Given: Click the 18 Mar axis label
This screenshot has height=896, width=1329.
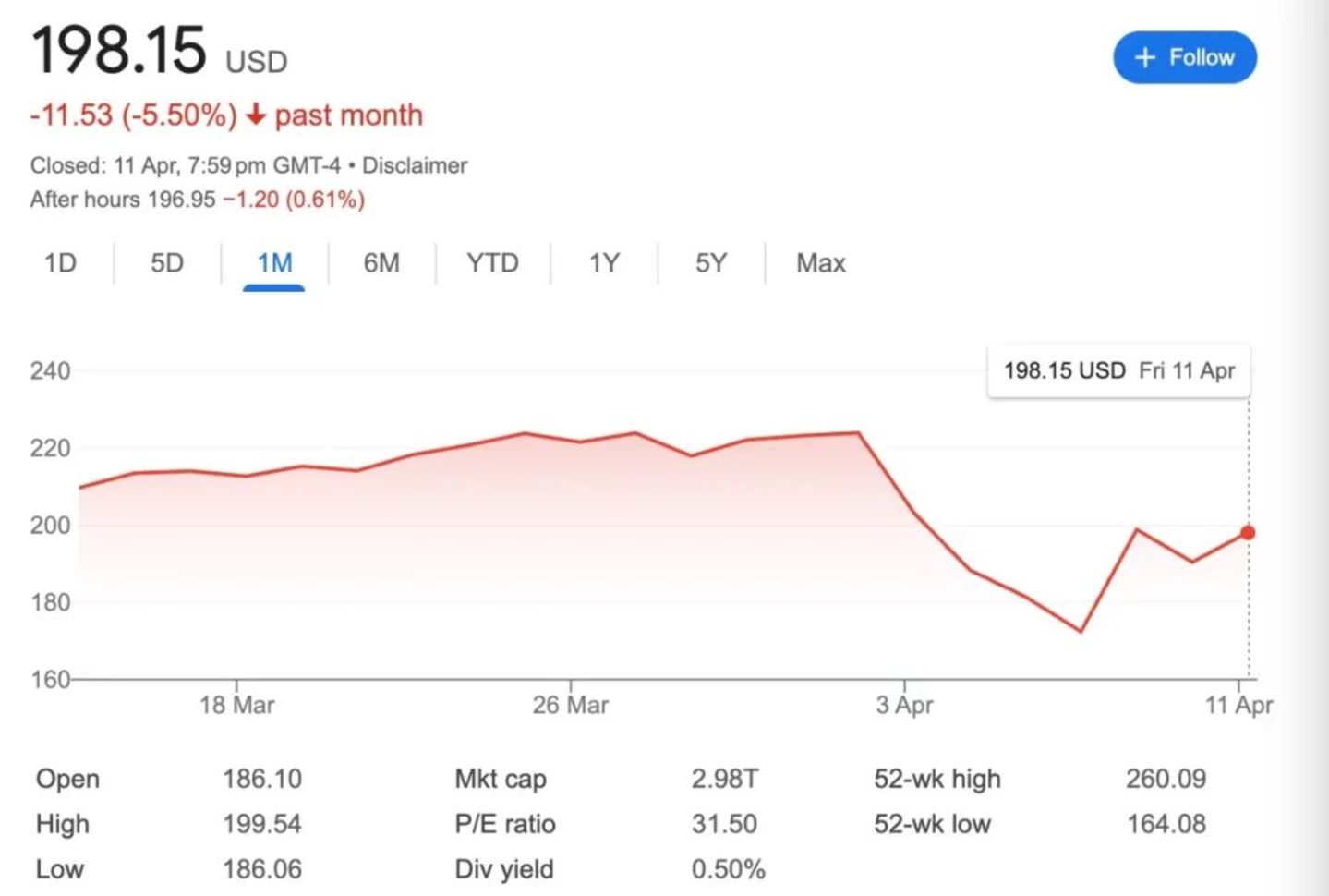Looking at the screenshot, I should coord(236,706).
